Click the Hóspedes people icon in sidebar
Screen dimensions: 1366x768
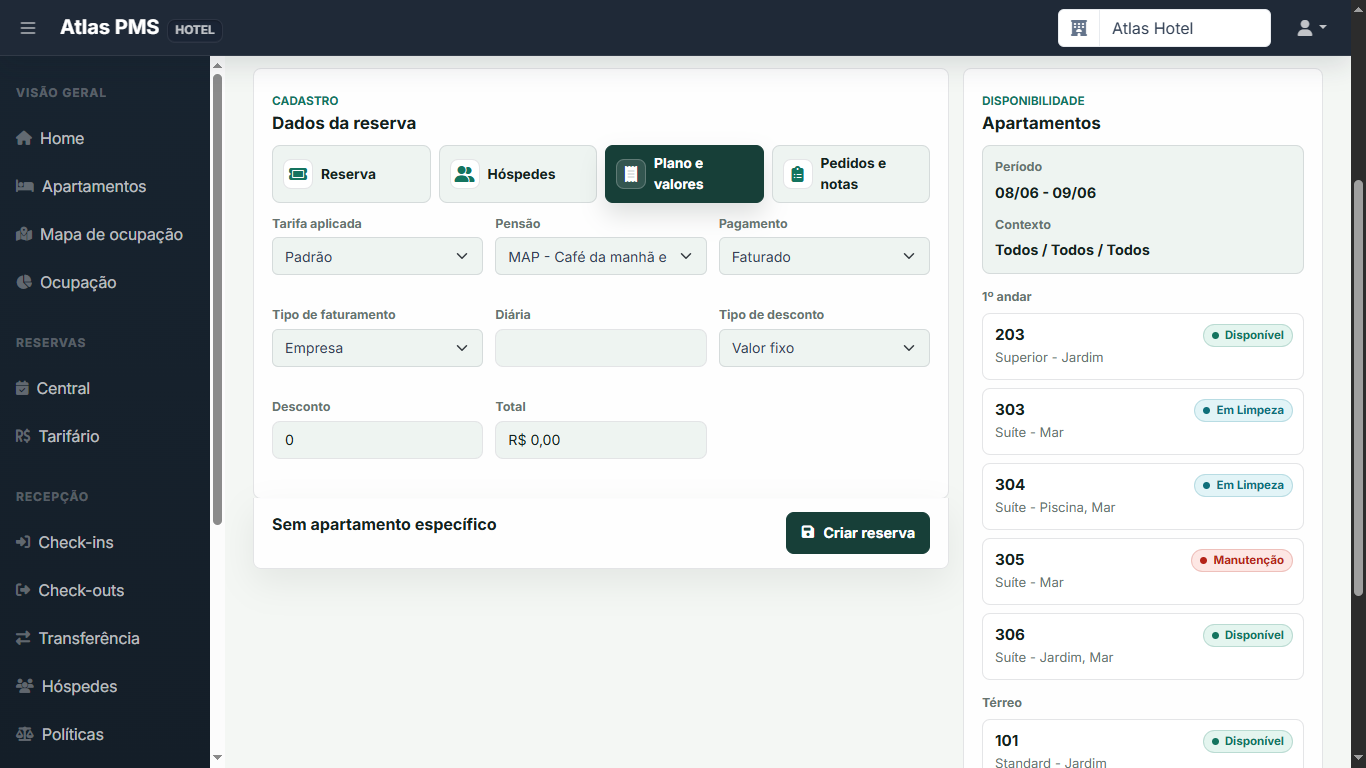[x=25, y=686]
